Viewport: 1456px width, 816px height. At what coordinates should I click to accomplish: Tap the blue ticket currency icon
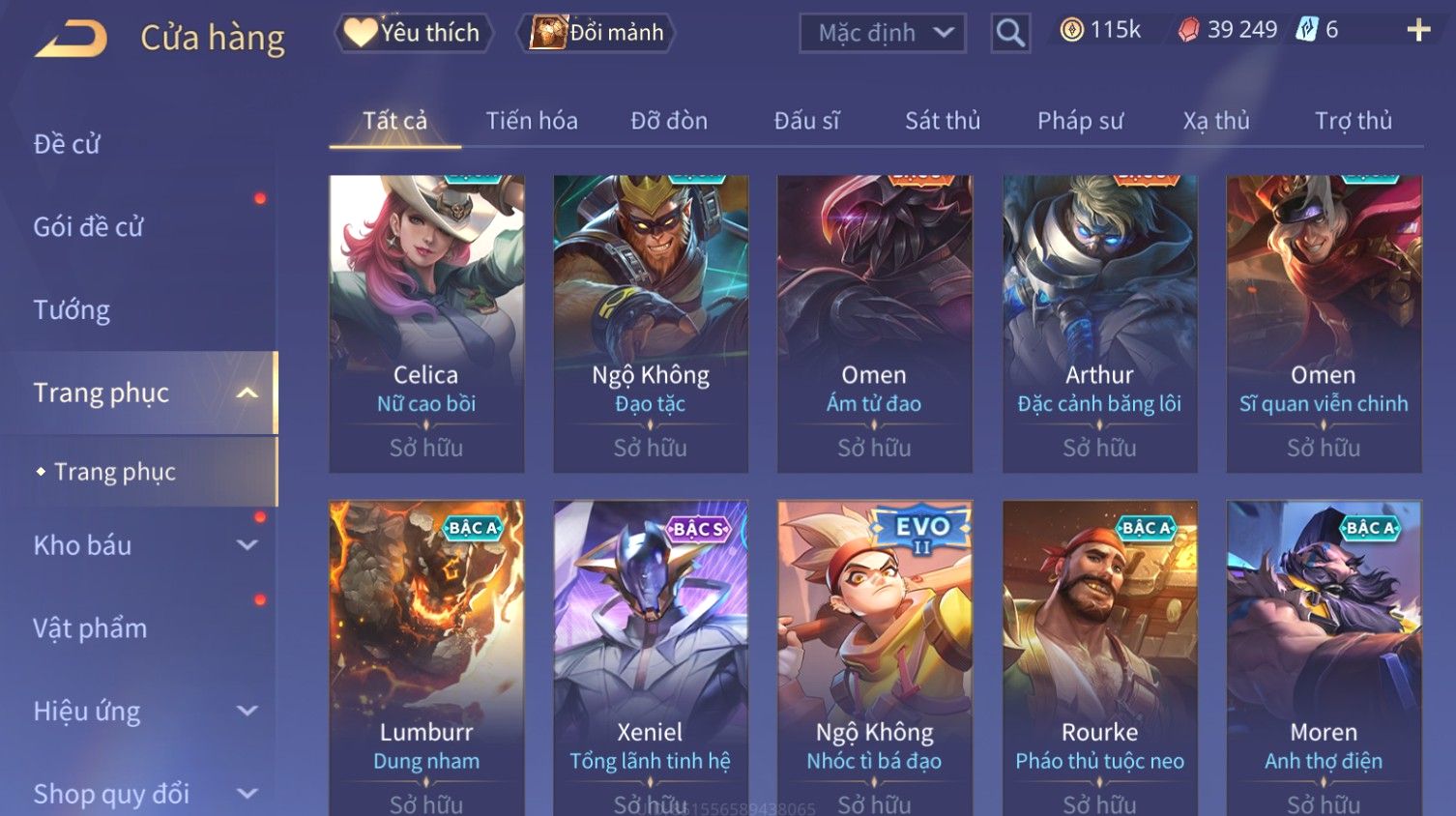(1307, 30)
